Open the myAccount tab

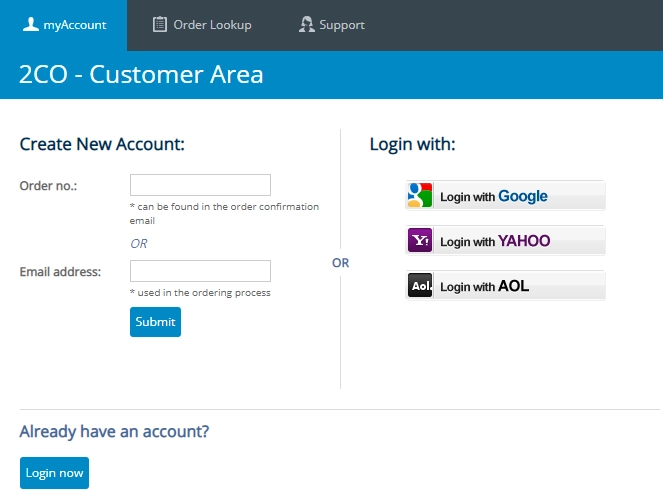63,25
